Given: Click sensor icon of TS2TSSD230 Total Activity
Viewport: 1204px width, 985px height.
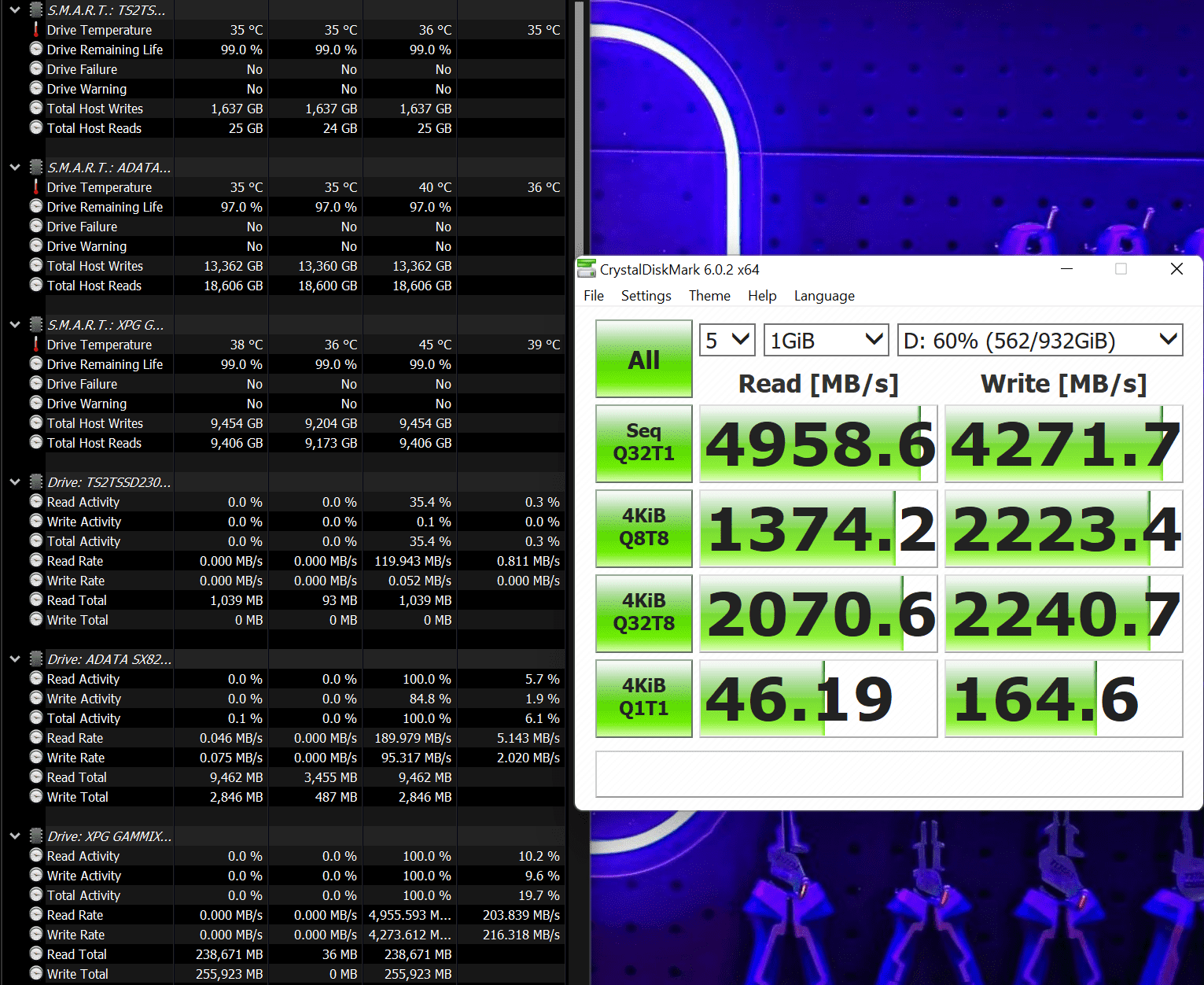Looking at the screenshot, I should click(x=36, y=540).
